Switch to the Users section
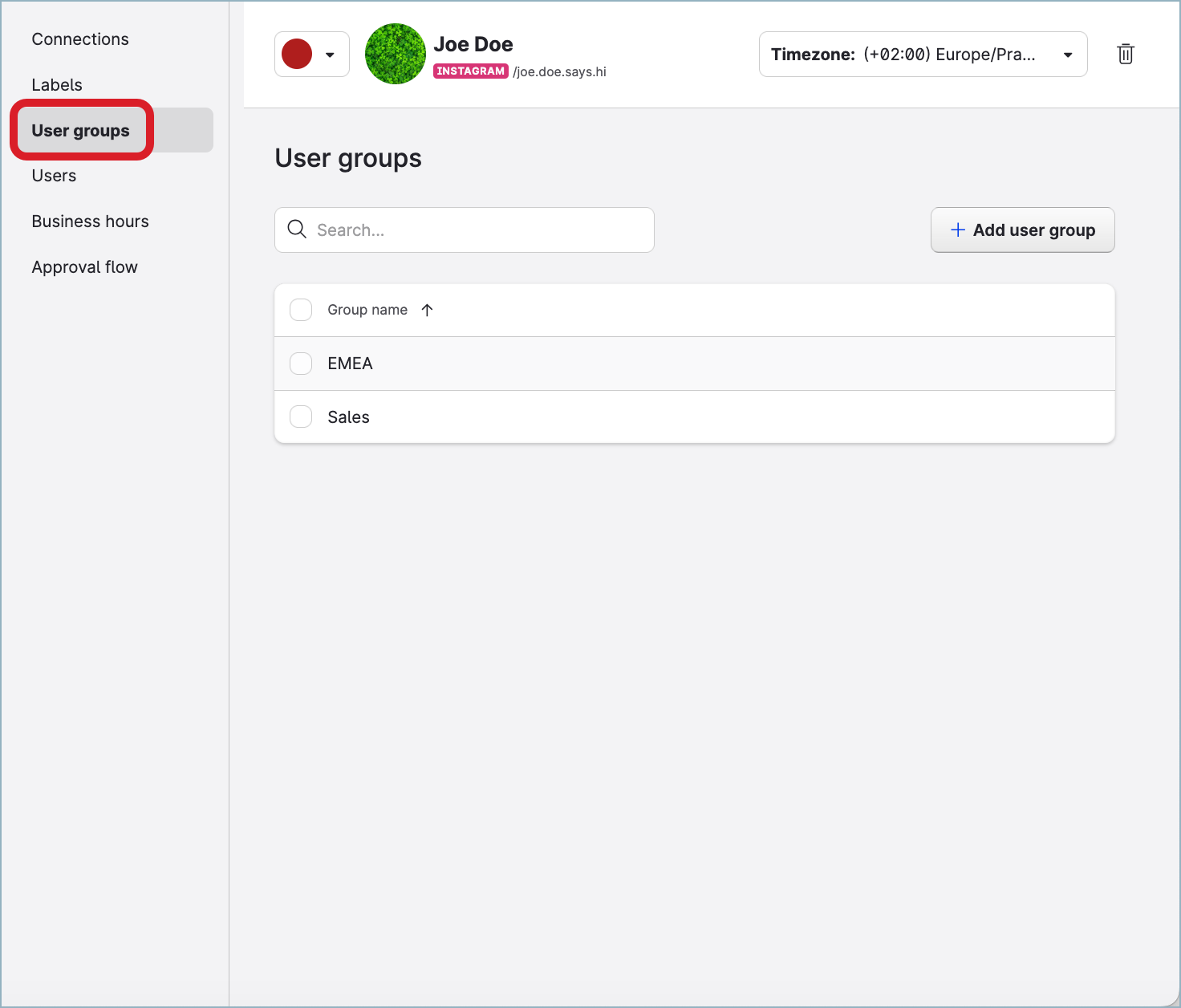 pos(54,175)
